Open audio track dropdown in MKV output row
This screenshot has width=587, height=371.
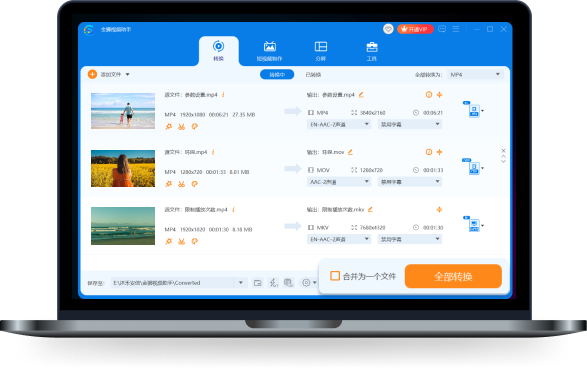click(339, 239)
